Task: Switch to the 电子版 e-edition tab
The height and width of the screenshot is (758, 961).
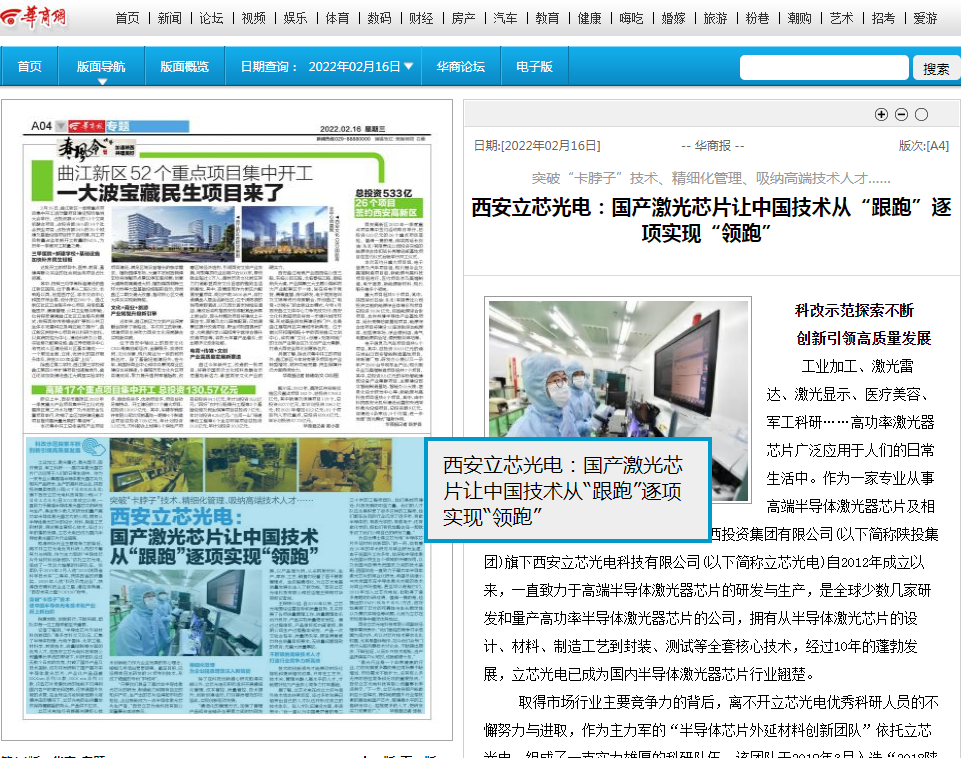Action: [x=534, y=67]
